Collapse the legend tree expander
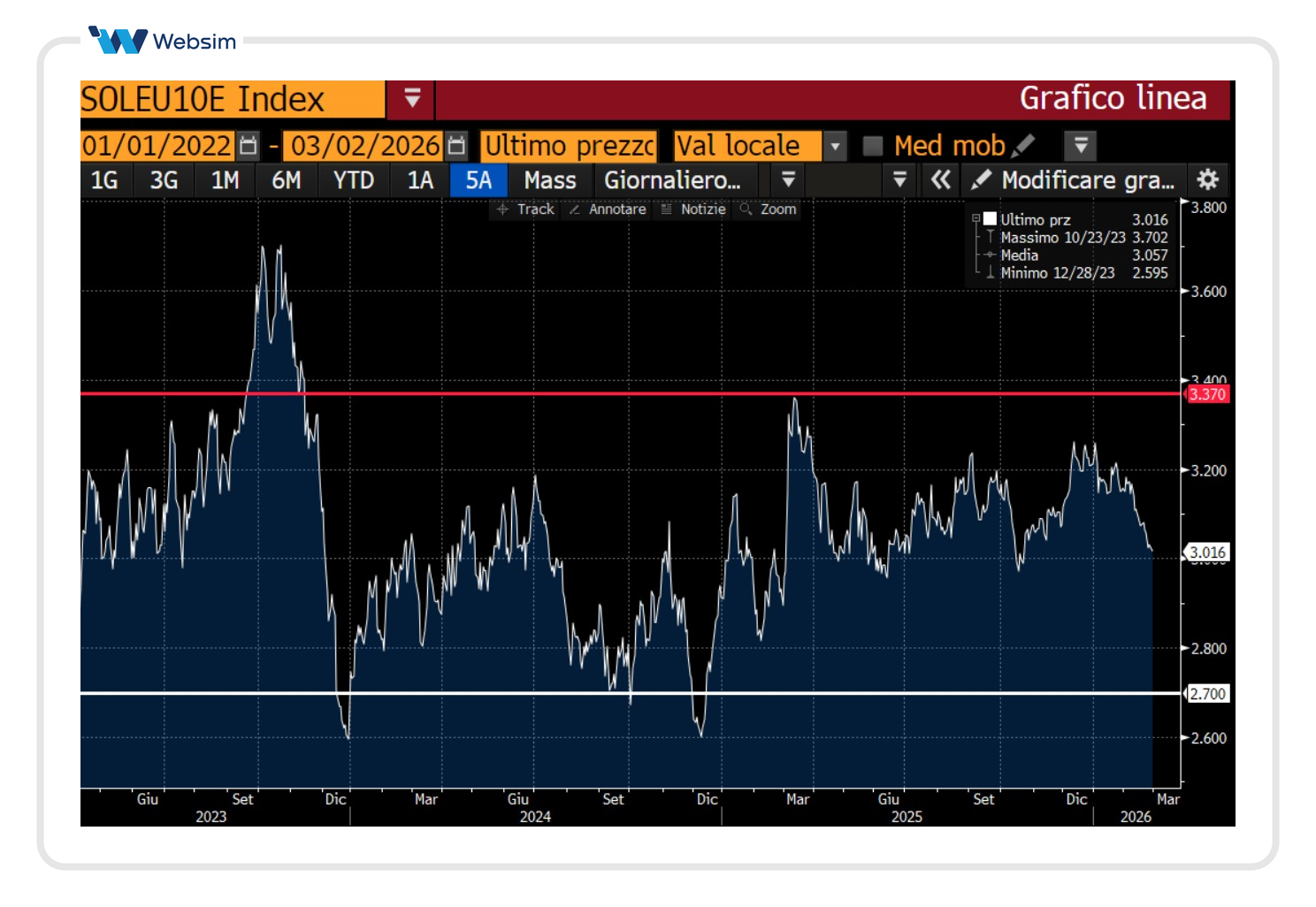The height and width of the screenshot is (907, 1316). (x=976, y=218)
